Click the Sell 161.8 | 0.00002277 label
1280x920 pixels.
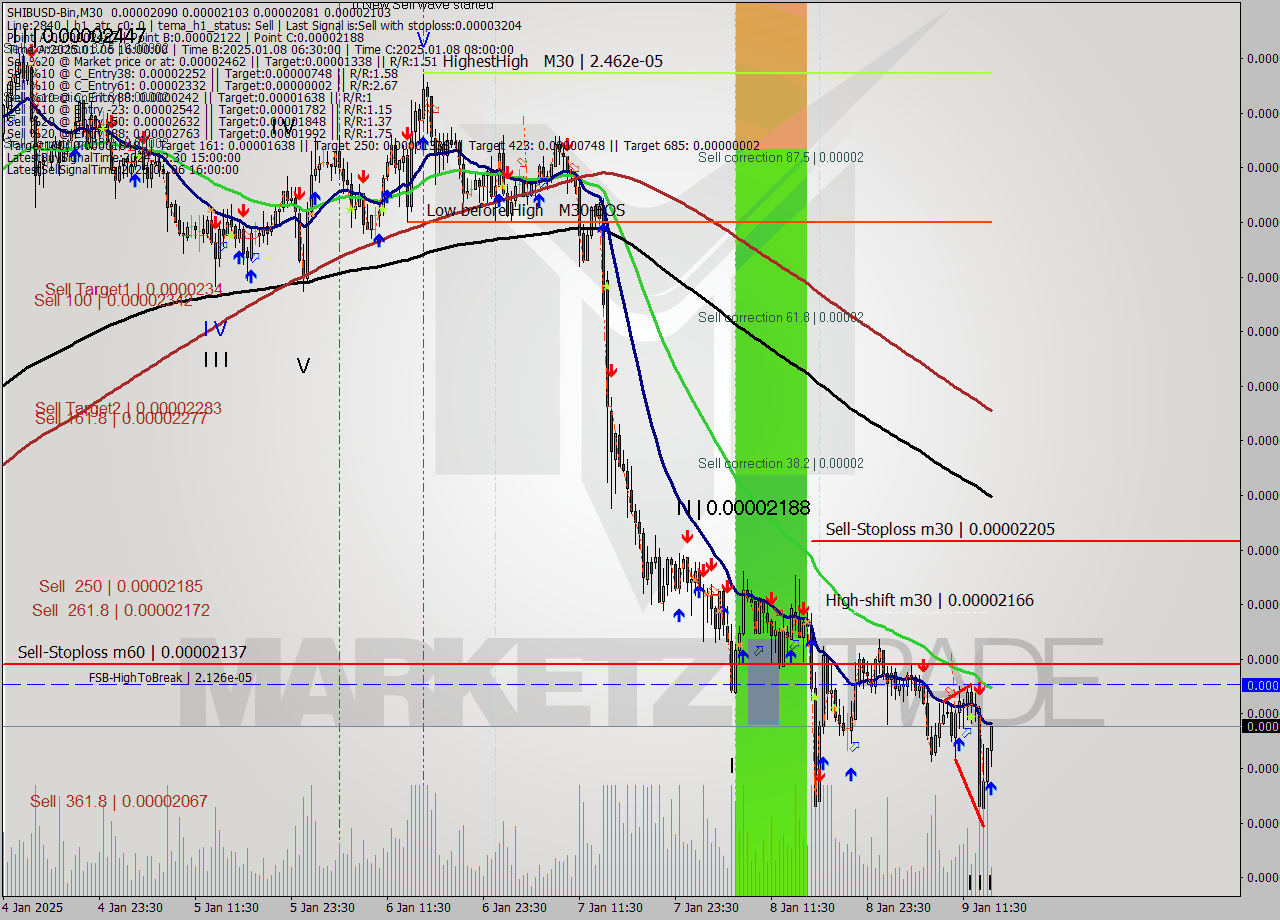121,418
